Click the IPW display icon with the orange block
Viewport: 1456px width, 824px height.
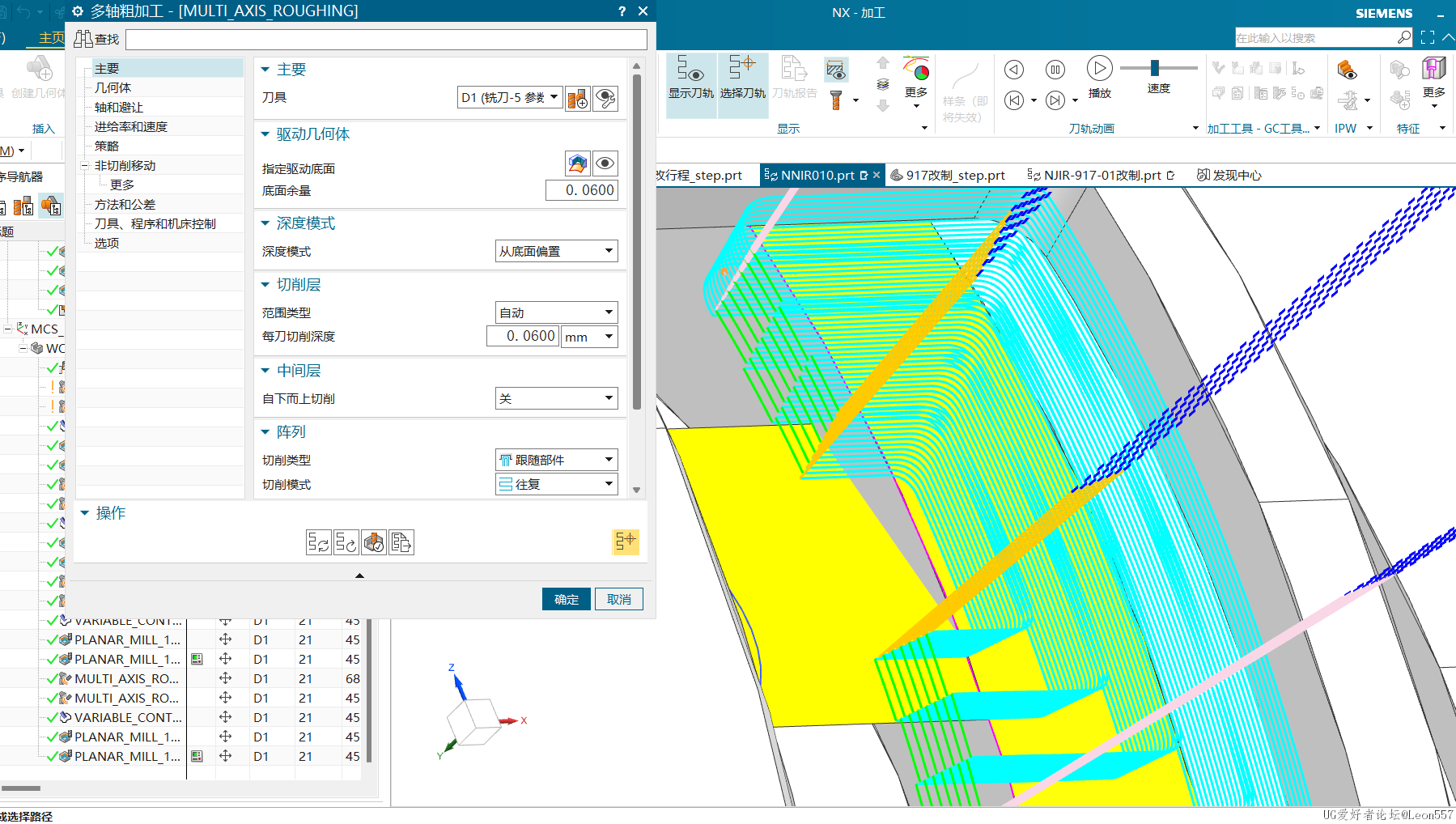[1348, 70]
